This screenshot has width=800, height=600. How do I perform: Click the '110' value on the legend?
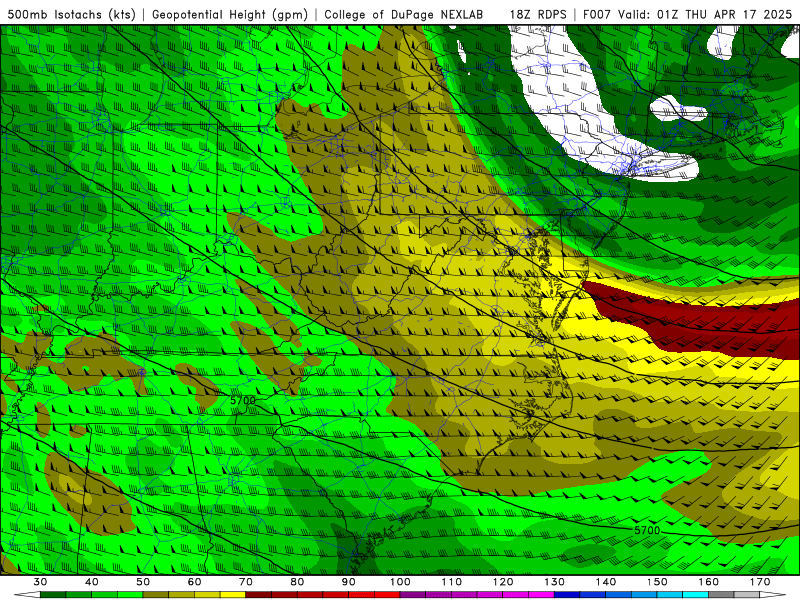click(x=452, y=582)
